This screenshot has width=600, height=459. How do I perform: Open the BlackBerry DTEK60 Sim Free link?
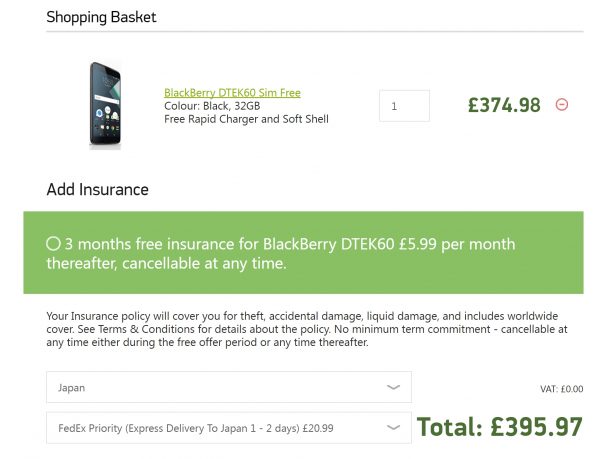pyautogui.click(x=232, y=93)
